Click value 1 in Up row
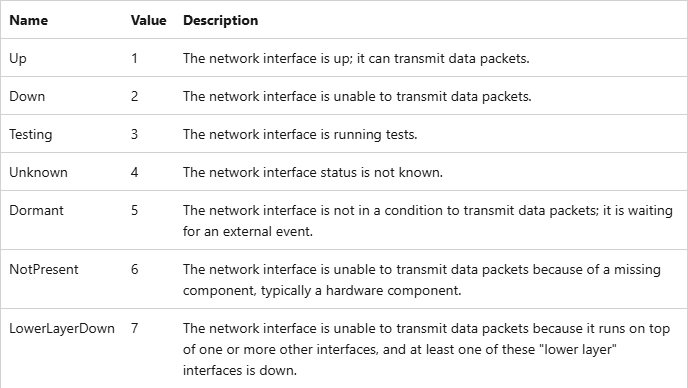688x388 pixels. click(134, 58)
